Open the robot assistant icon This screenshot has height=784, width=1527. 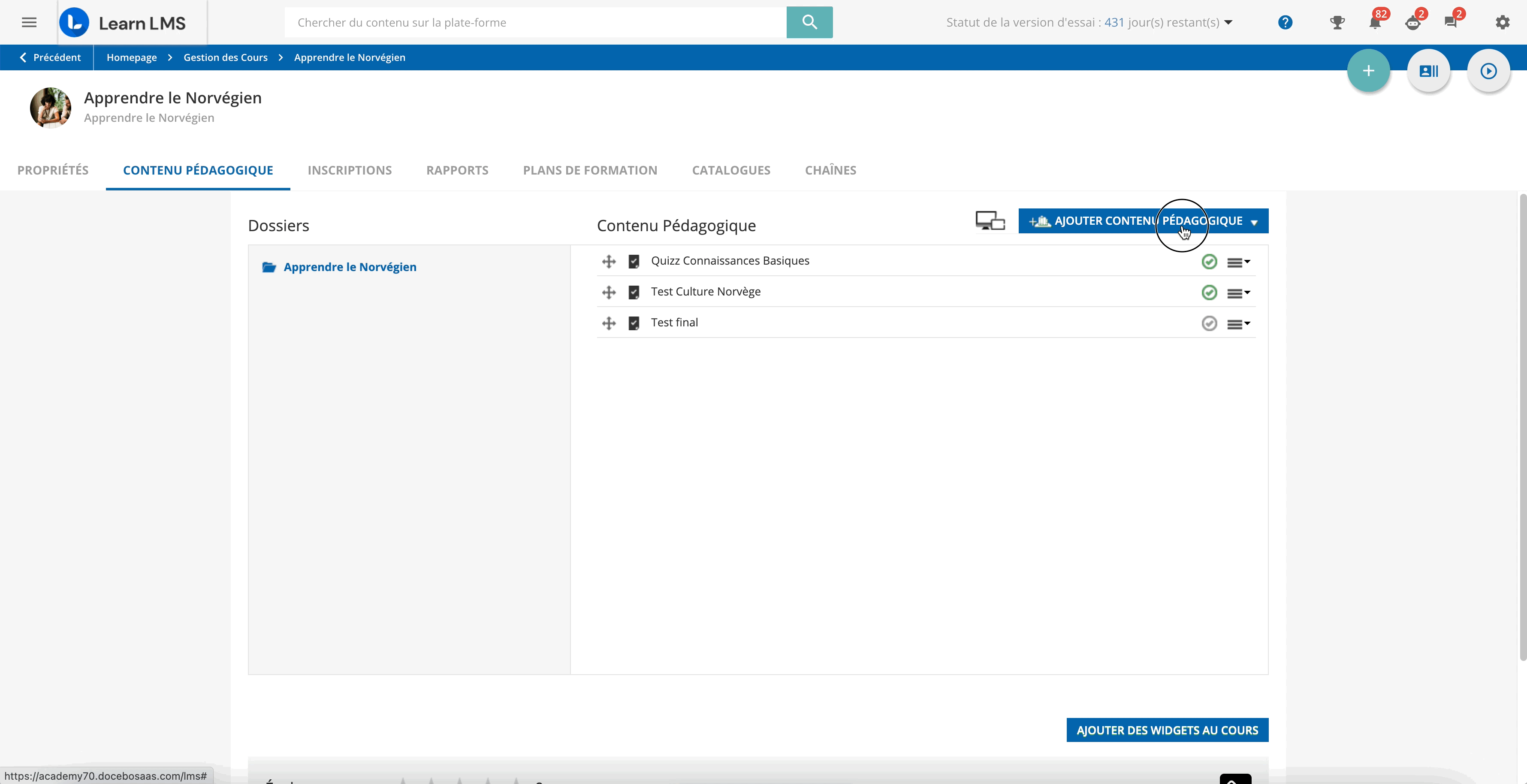coord(1413,23)
